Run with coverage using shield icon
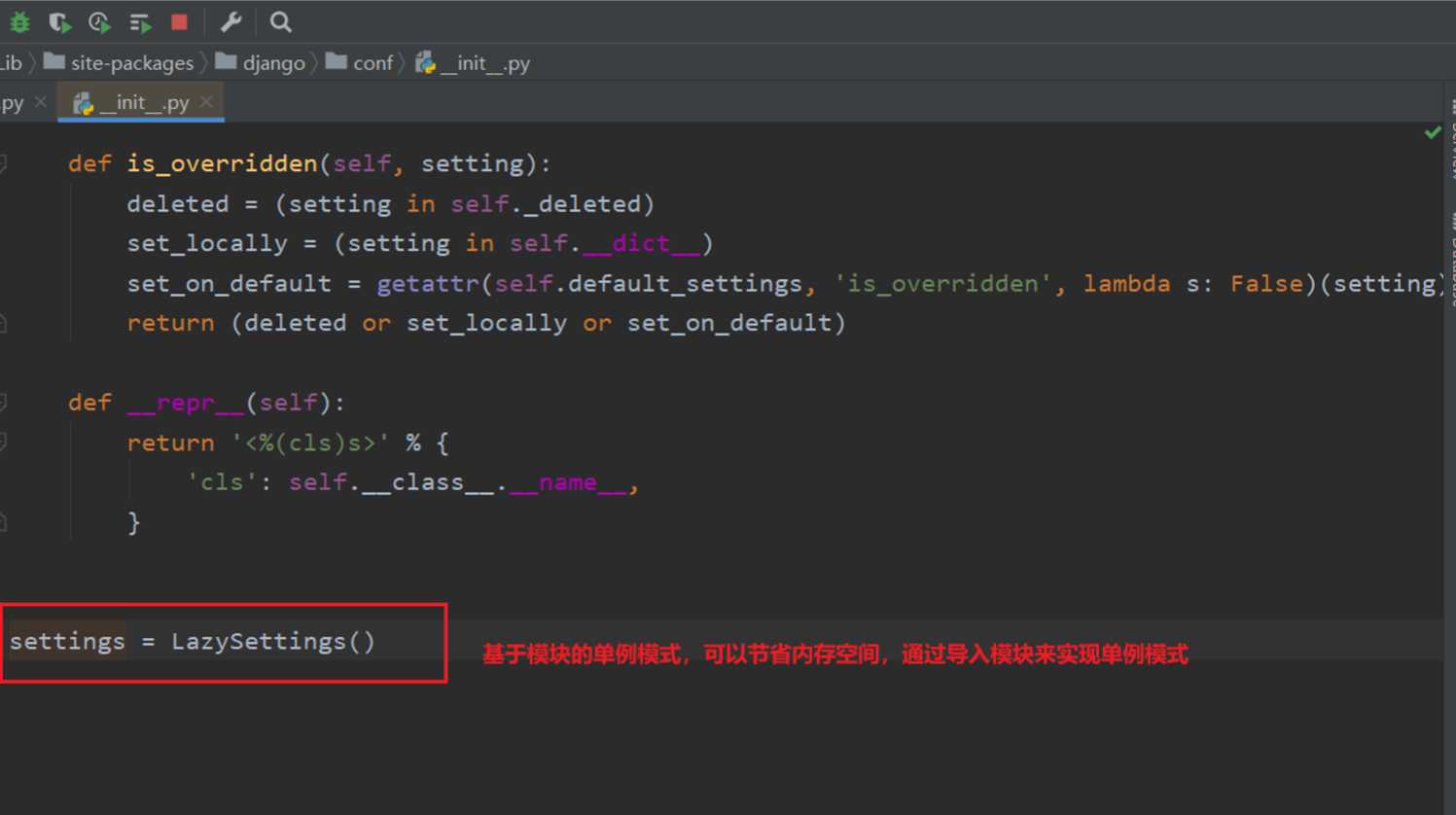This screenshot has height=815, width=1456. [59, 21]
